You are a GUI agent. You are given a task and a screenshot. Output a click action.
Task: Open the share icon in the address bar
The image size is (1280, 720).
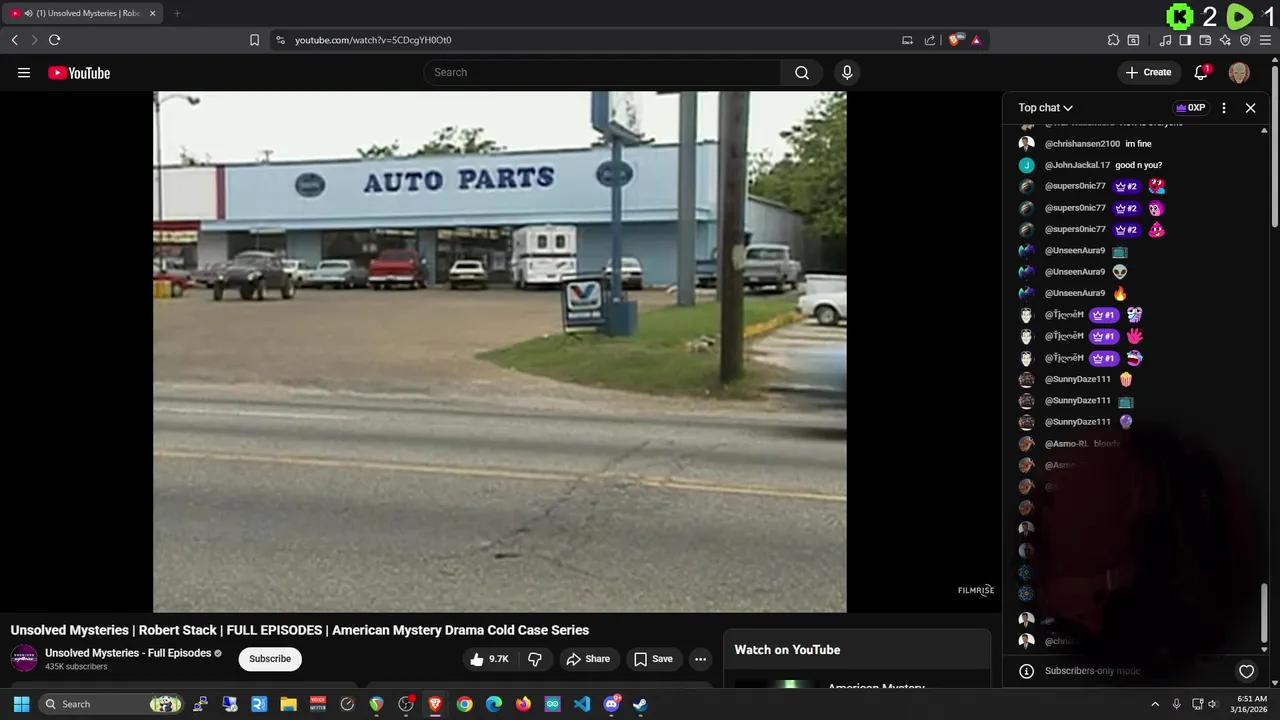click(x=930, y=40)
